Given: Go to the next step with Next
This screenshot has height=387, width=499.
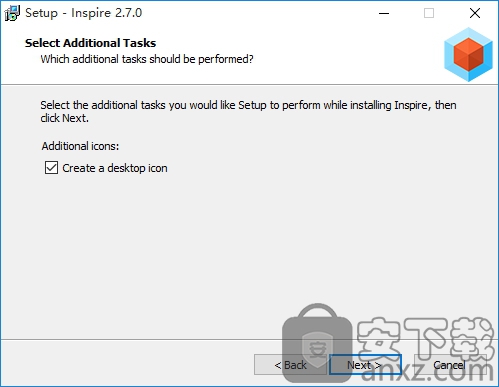Looking at the screenshot, I should coord(365,365).
